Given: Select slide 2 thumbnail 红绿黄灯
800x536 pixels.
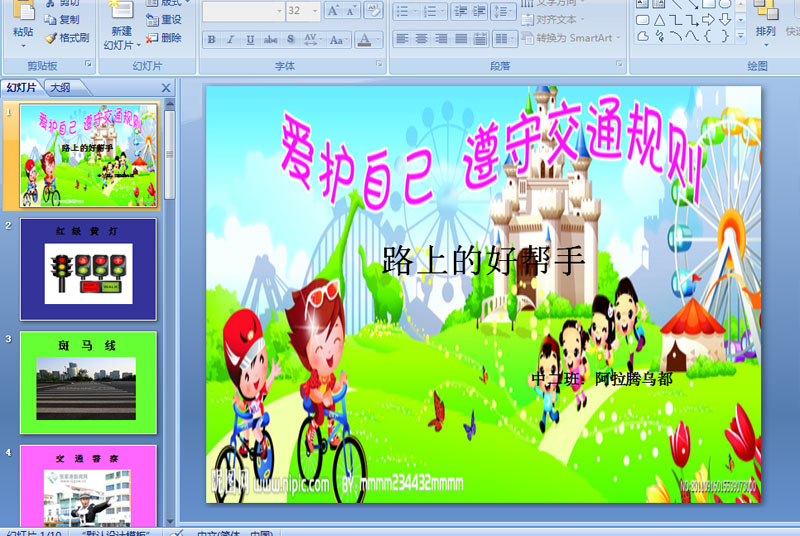Looking at the screenshot, I should pyautogui.click(x=88, y=269).
